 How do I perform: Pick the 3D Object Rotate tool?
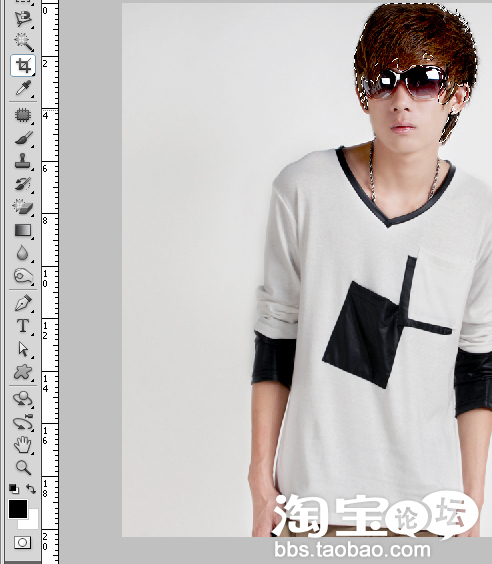[23, 399]
